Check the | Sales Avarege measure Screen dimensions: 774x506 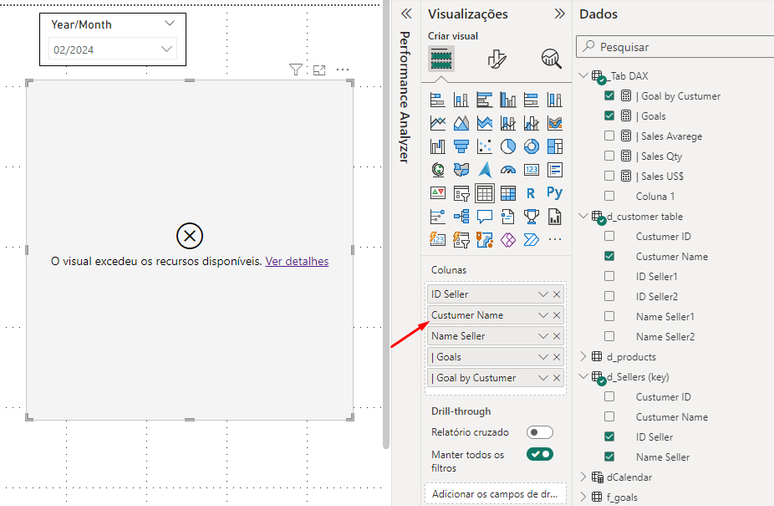tap(609, 136)
